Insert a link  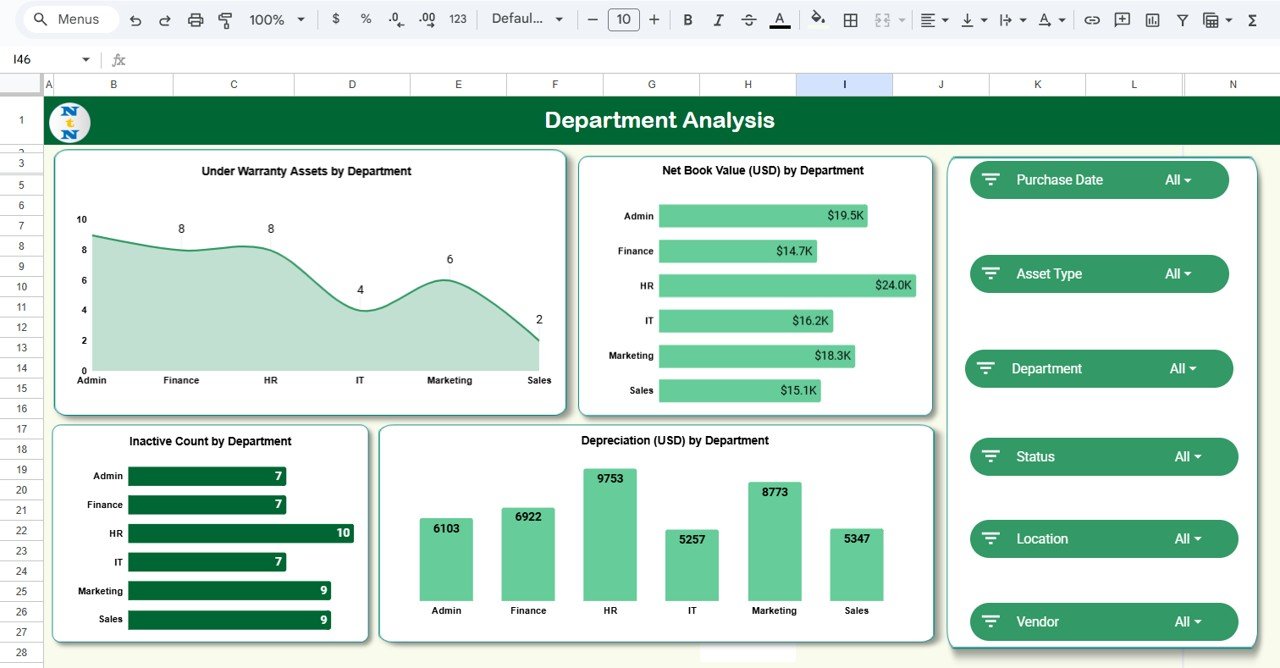coord(1092,19)
